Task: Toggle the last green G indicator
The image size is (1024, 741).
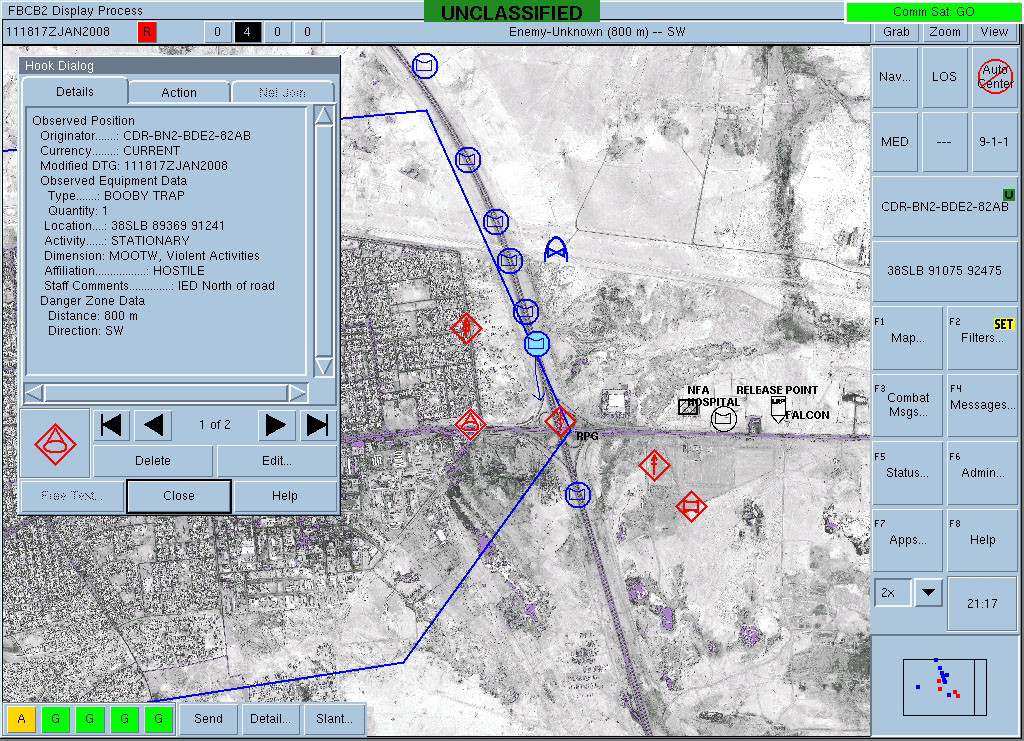Action: [158, 718]
